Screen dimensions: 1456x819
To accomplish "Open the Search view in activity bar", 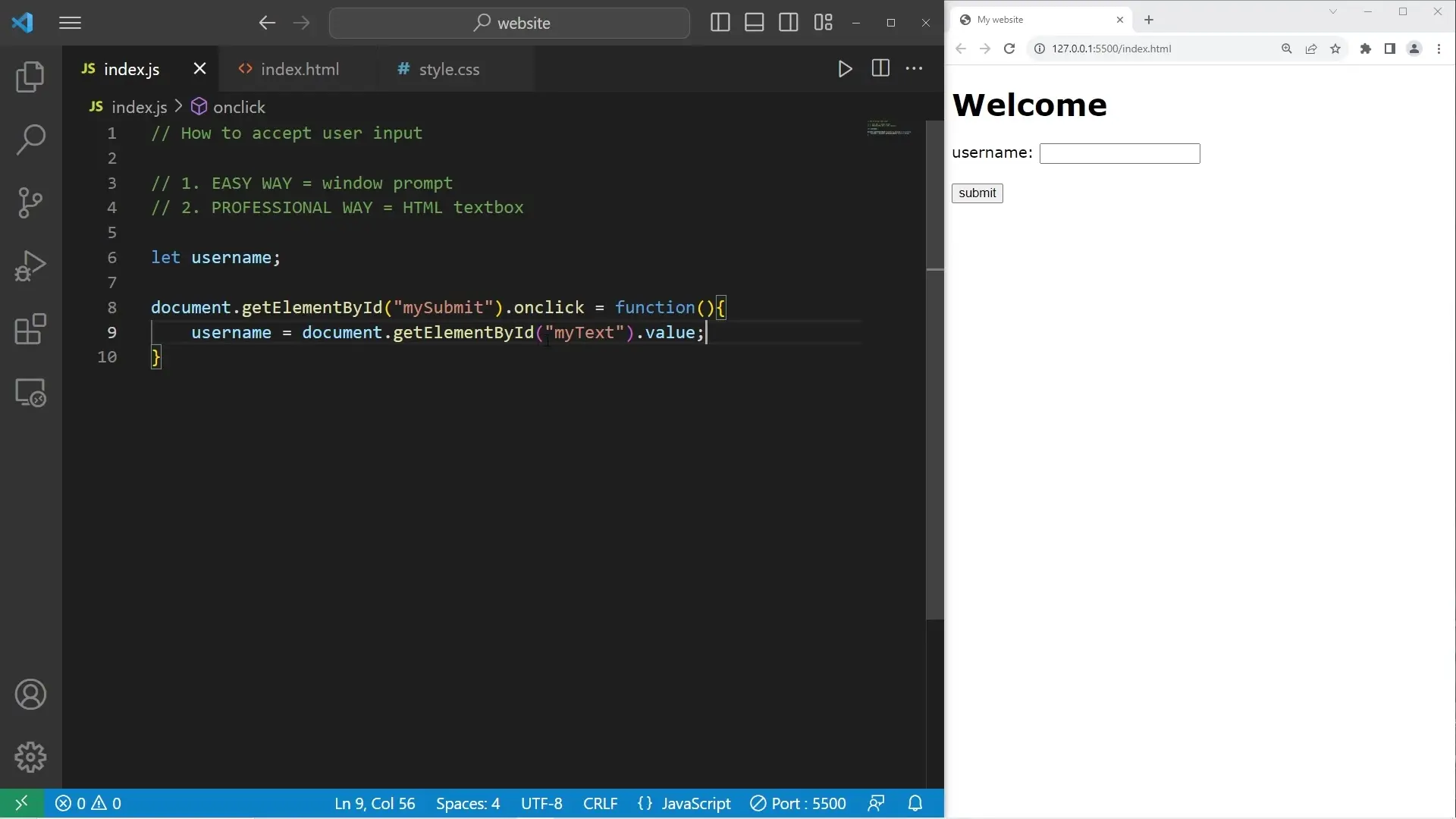I will click(x=30, y=140).
